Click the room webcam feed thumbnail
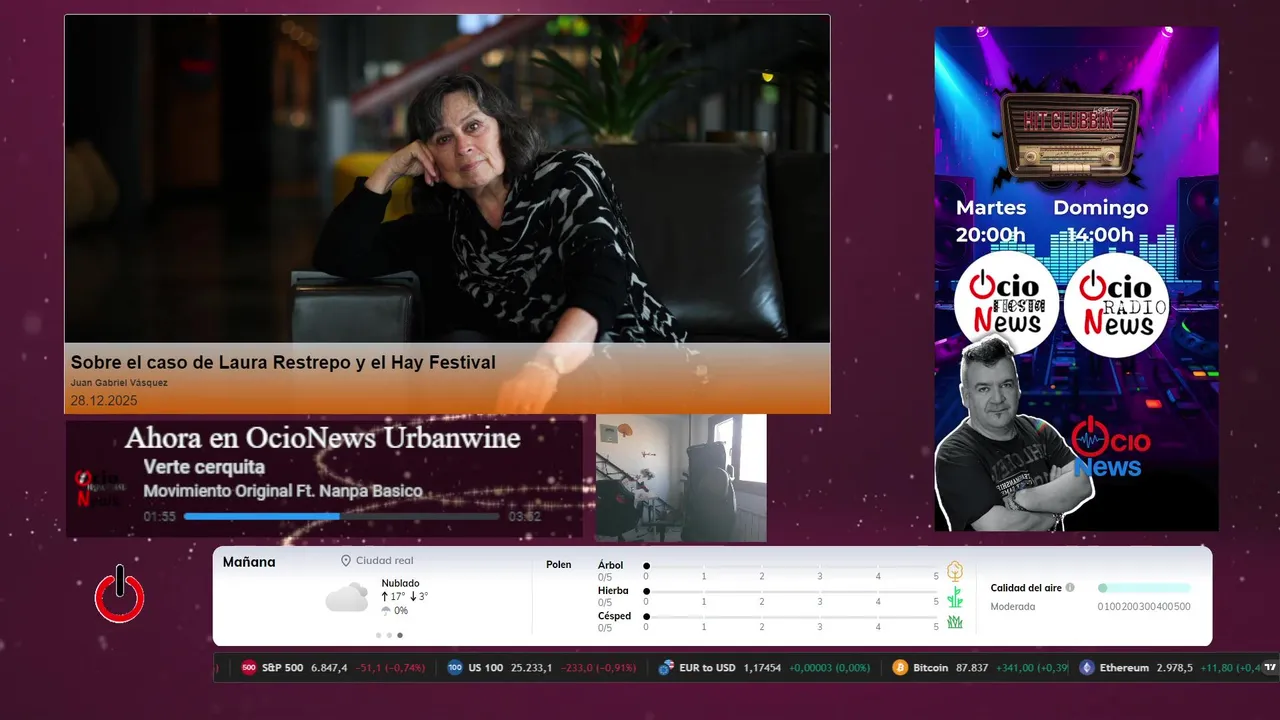 [681, 478]
